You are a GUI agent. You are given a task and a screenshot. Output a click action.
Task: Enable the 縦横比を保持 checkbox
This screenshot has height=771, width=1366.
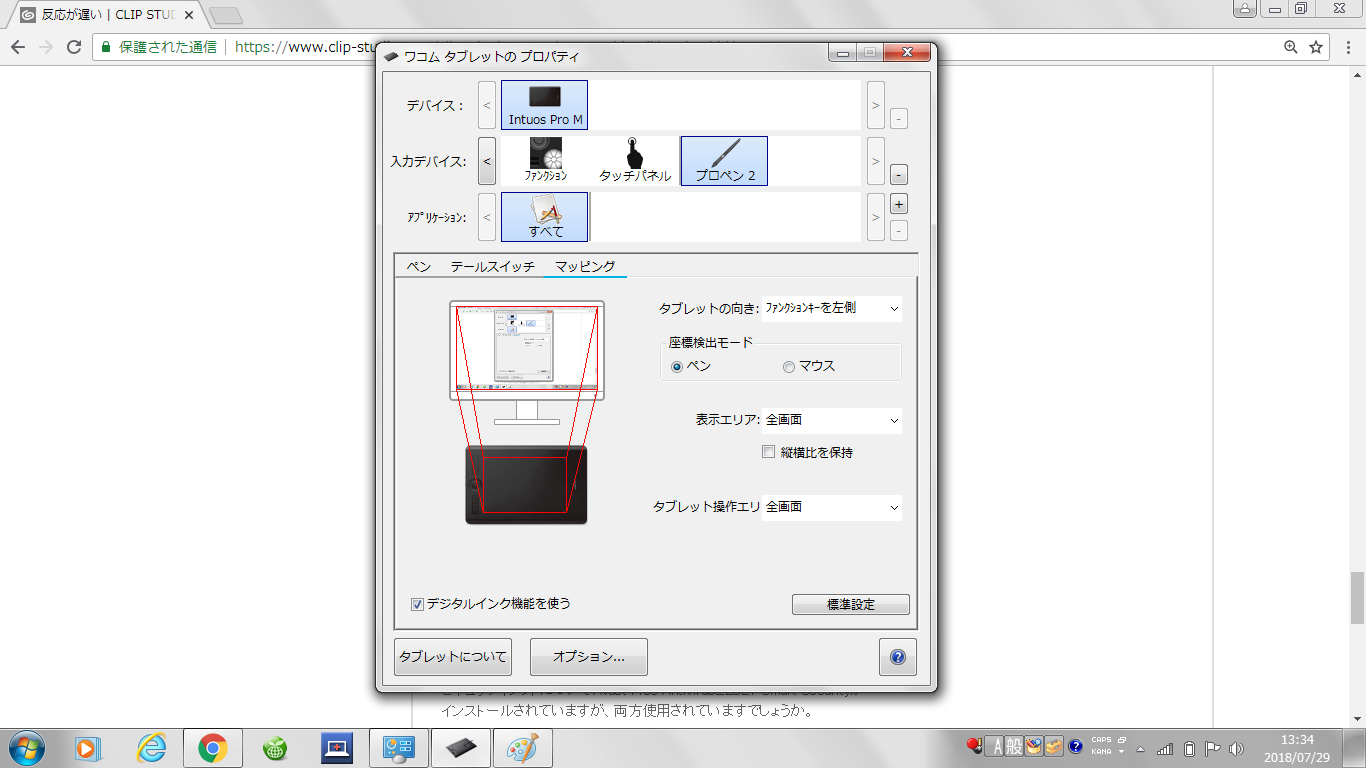pyautogui.click(x=768, y=452)
